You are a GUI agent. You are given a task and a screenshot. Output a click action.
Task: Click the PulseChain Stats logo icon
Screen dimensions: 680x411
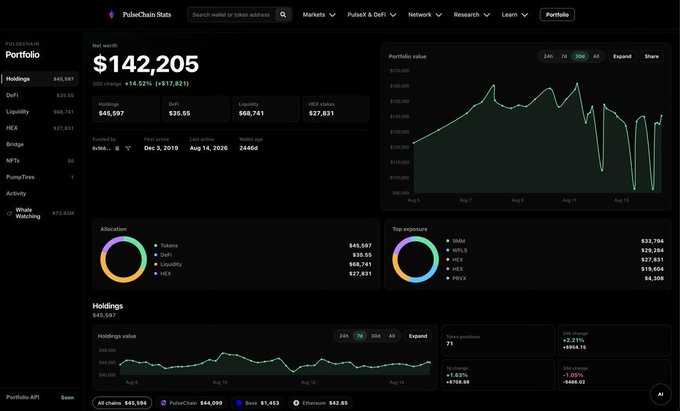[x=111, y=15]
